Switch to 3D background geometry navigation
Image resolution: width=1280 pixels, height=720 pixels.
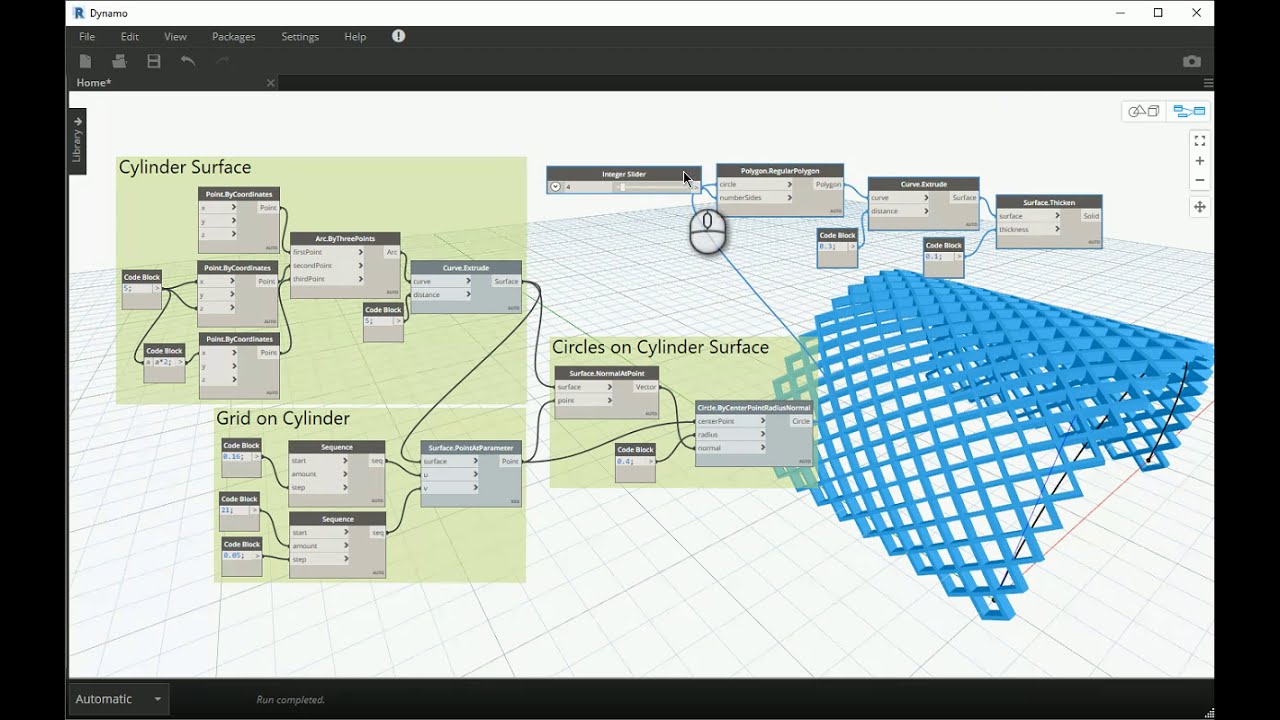tap(1144, 111)
